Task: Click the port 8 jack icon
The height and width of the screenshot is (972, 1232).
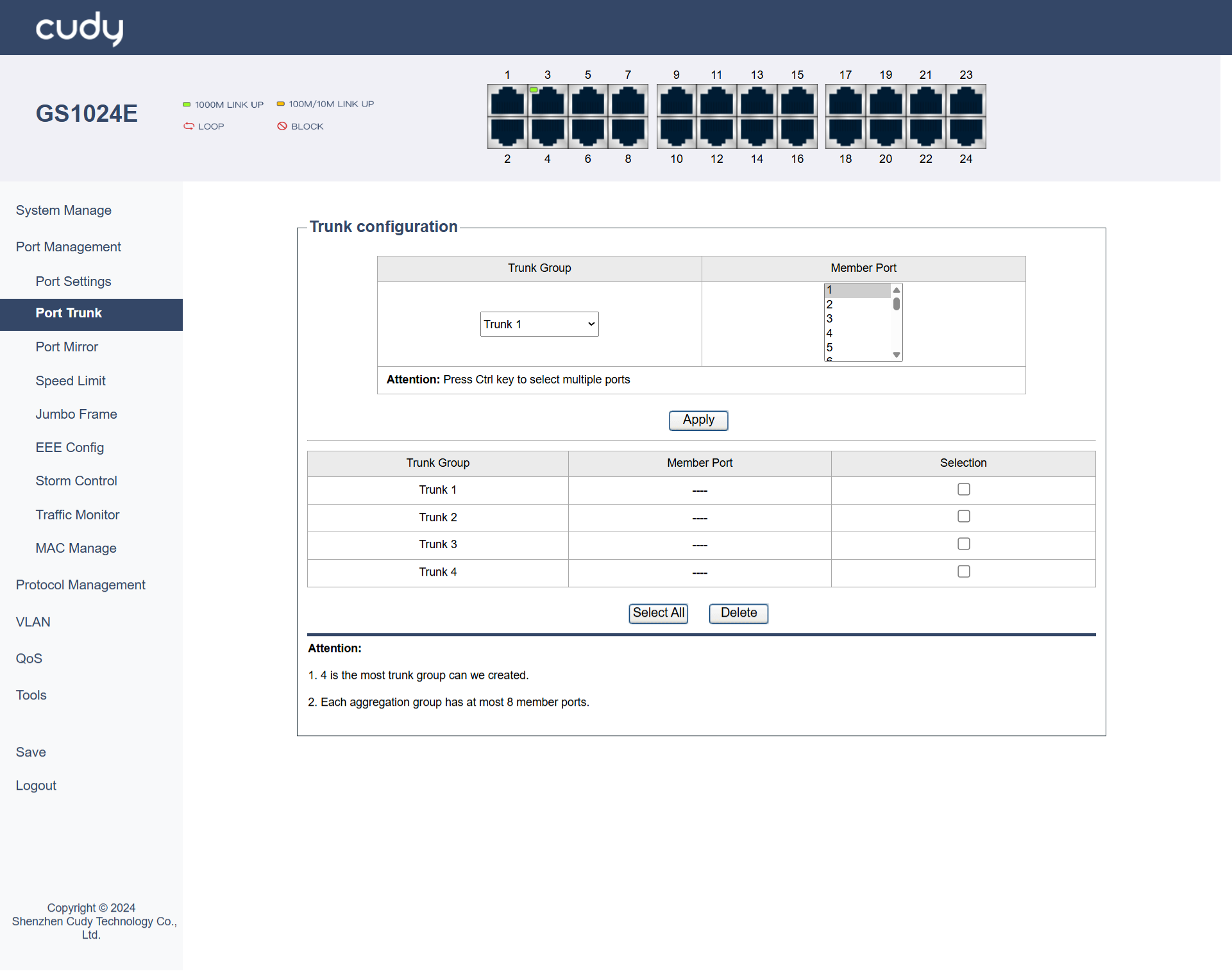Action: [x=628, y=131]
